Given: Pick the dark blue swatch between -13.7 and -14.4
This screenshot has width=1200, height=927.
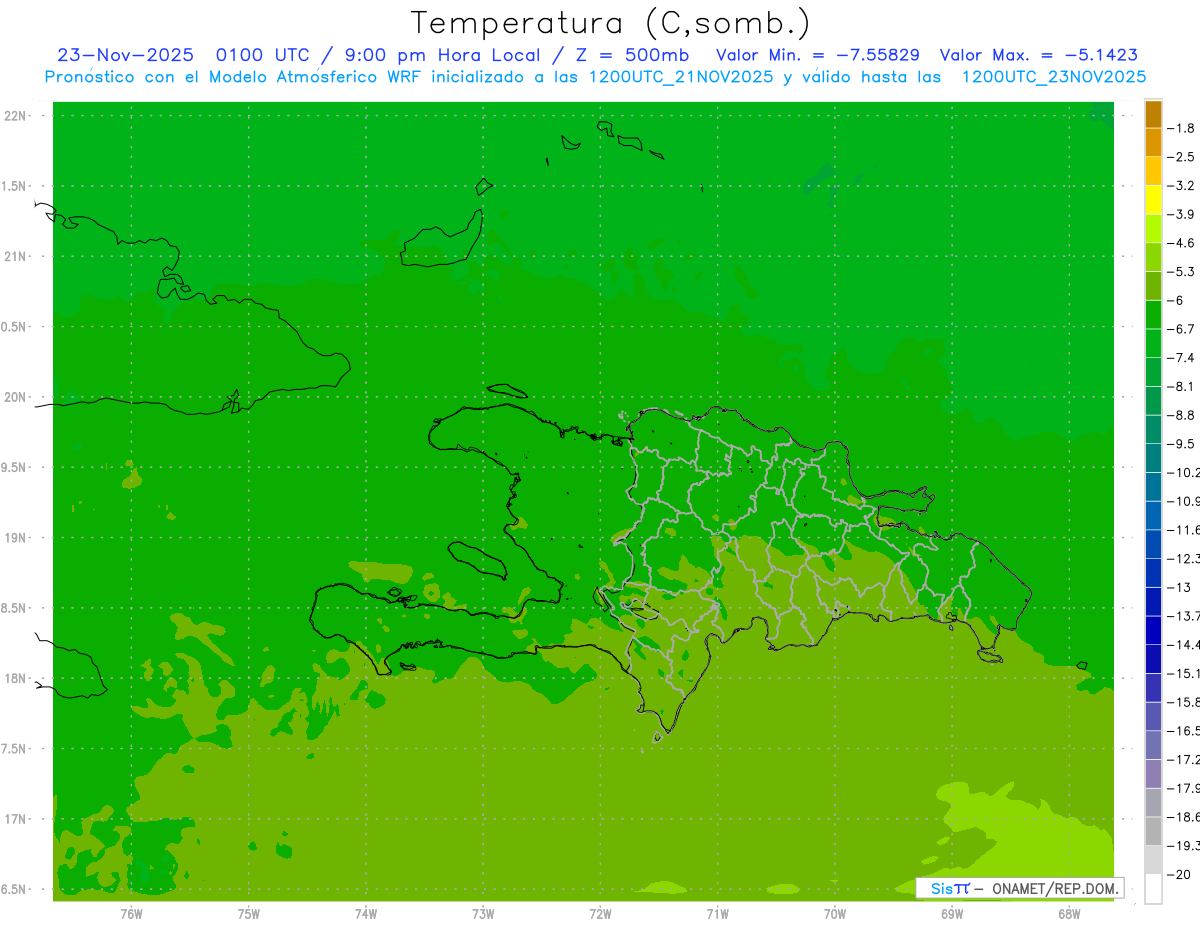Looking at the screenshot, I should tap(1153, 630).
